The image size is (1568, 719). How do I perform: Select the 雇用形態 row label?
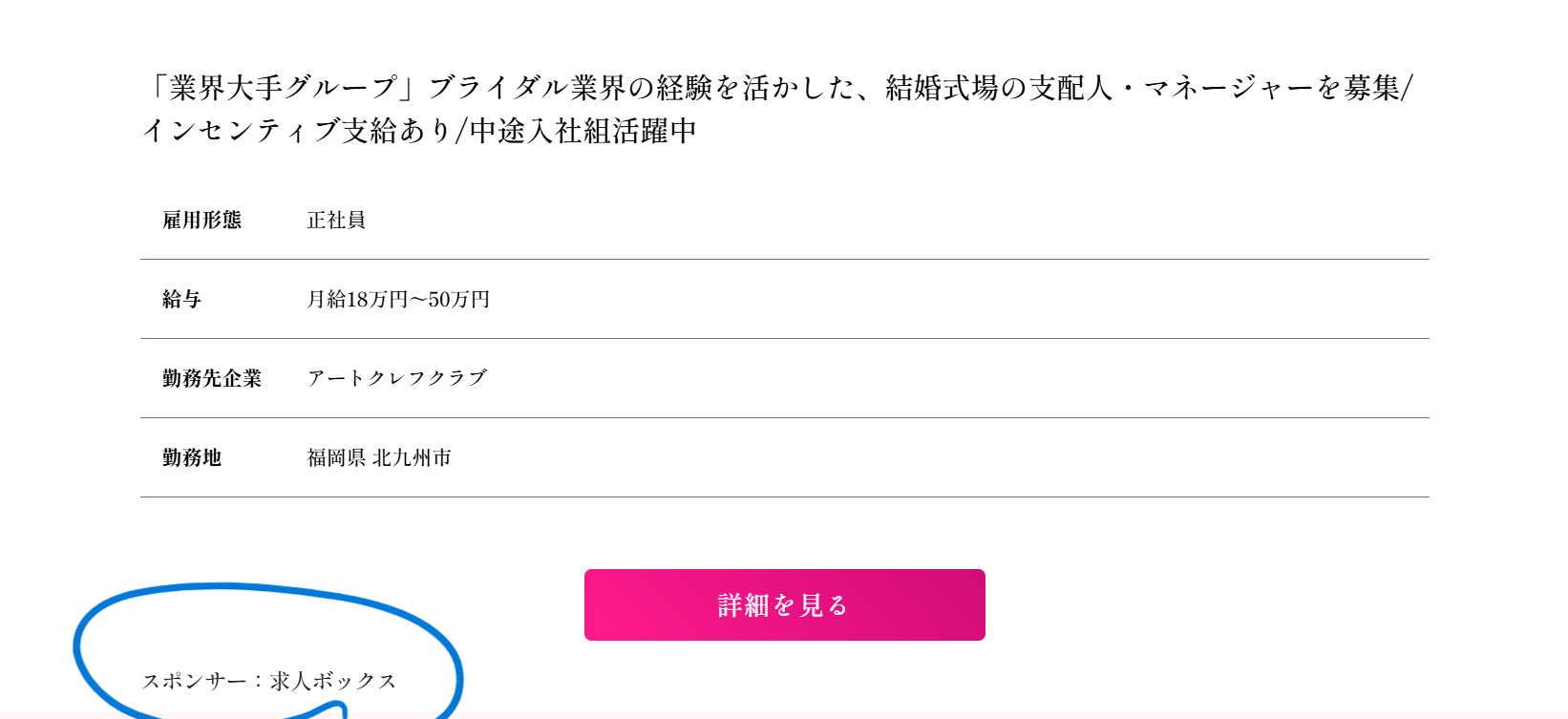(x=201, y=221)
